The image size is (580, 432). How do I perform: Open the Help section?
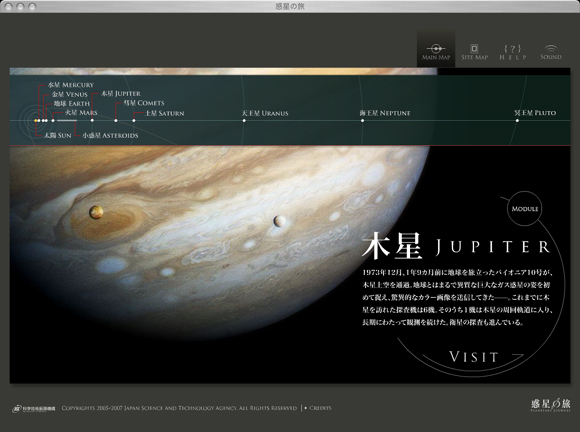(x=513, y=52)
